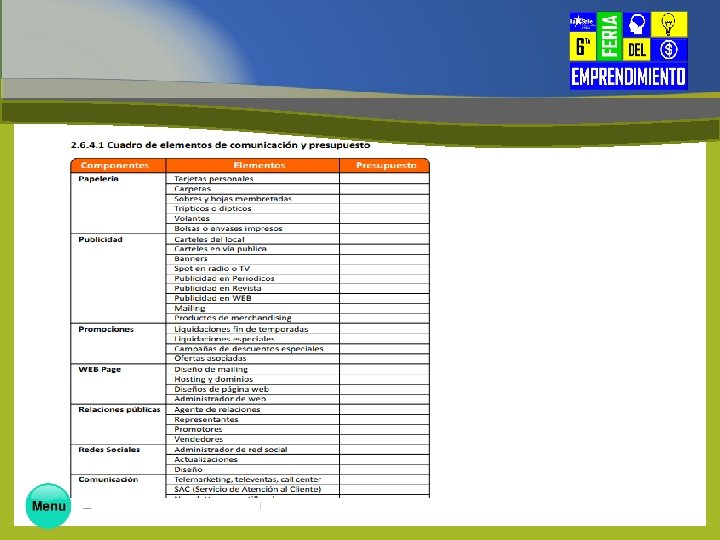Viewport: 720px width, 540px height.
Task: Click the dollar sign icon in logo
Action: pyautogui.click(x=668, y=50)
